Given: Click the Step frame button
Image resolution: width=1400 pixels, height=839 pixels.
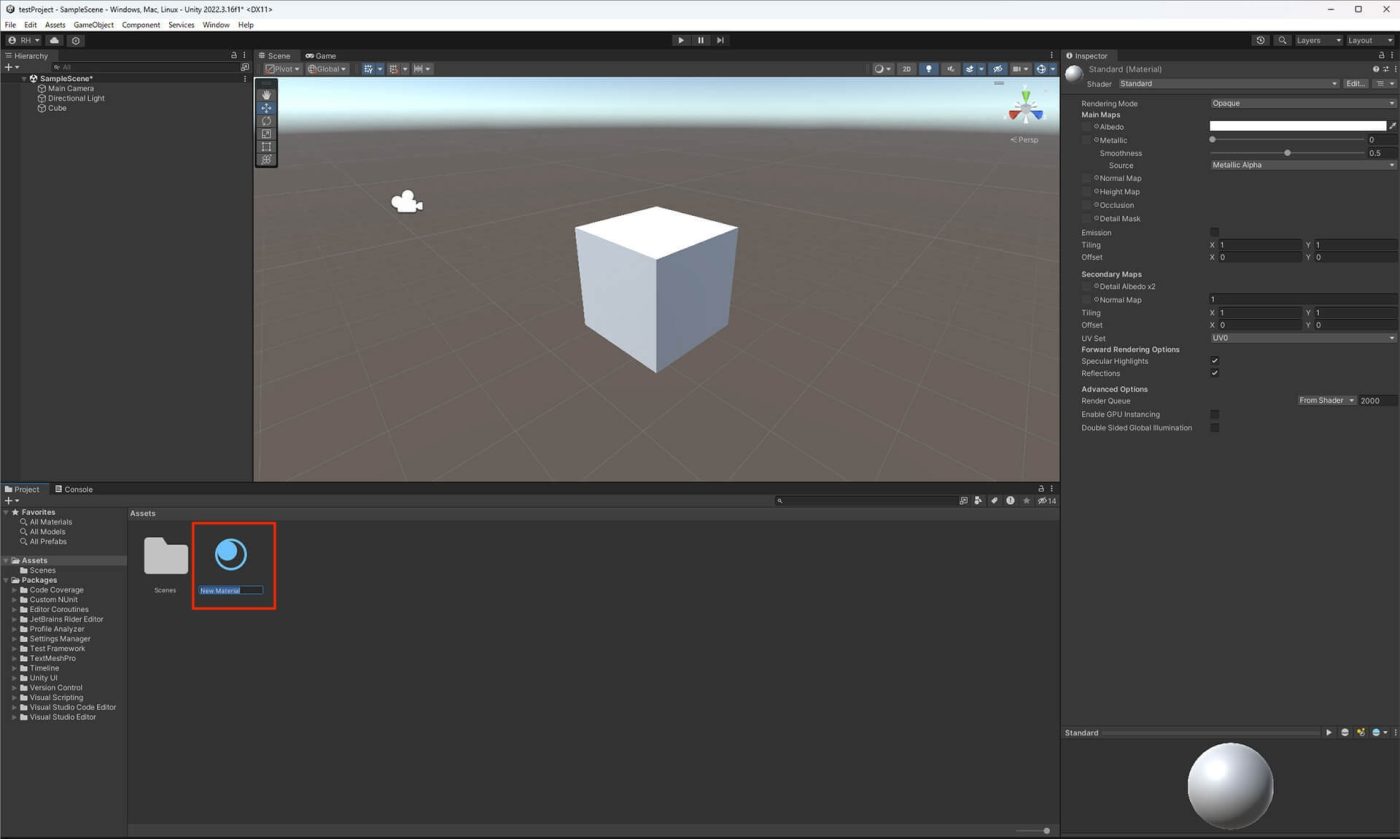Looking at the screenshot, I should (x=720, y=40).
